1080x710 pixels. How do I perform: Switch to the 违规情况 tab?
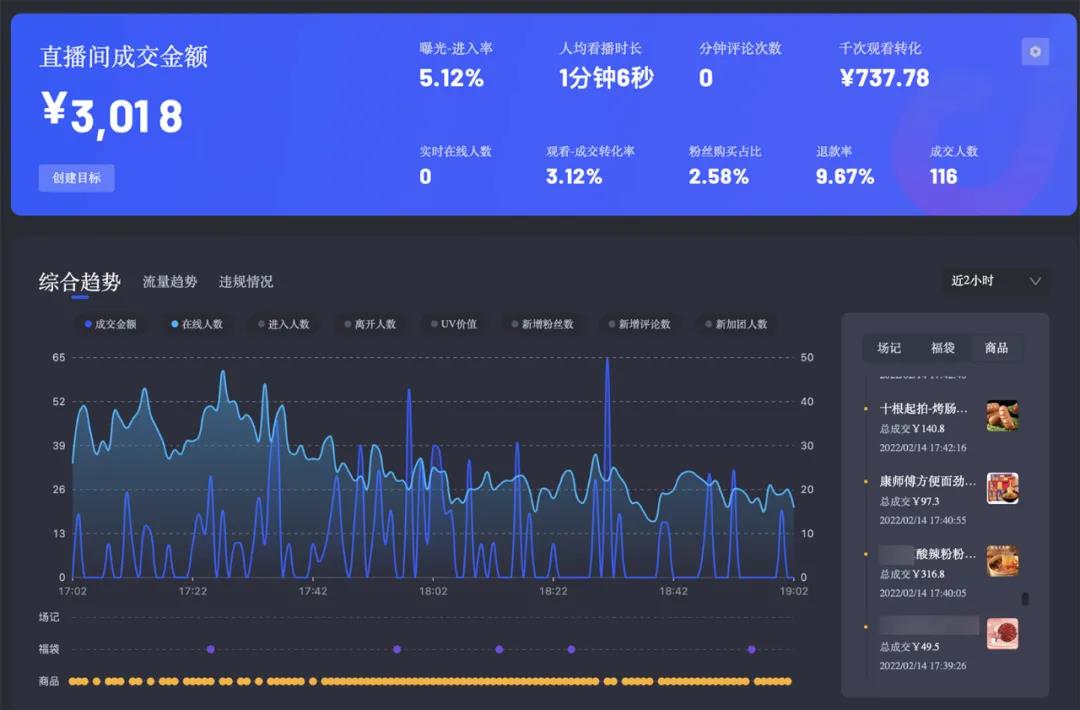246,282
